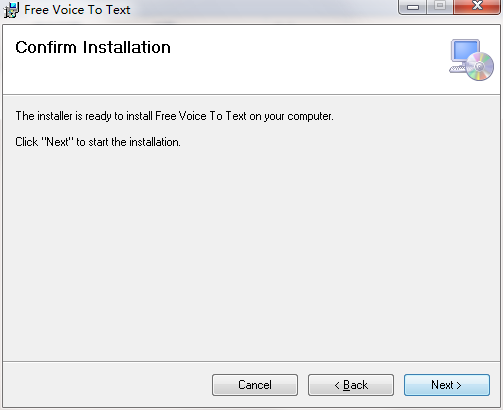Click the installer icon in the title bar
This screenshot has height=410, width=503.
tap(11, 10)
